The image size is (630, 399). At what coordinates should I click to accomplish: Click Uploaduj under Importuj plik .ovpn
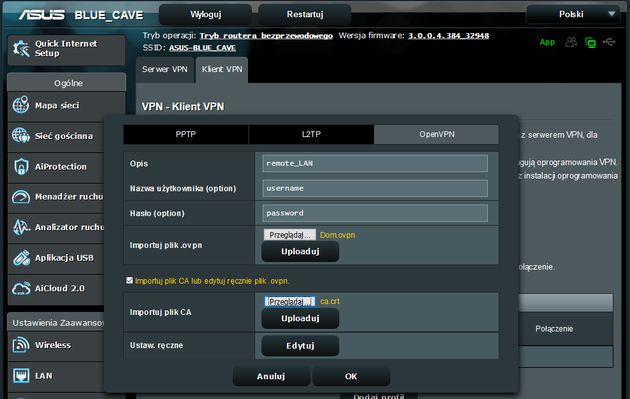pos(300,252)
